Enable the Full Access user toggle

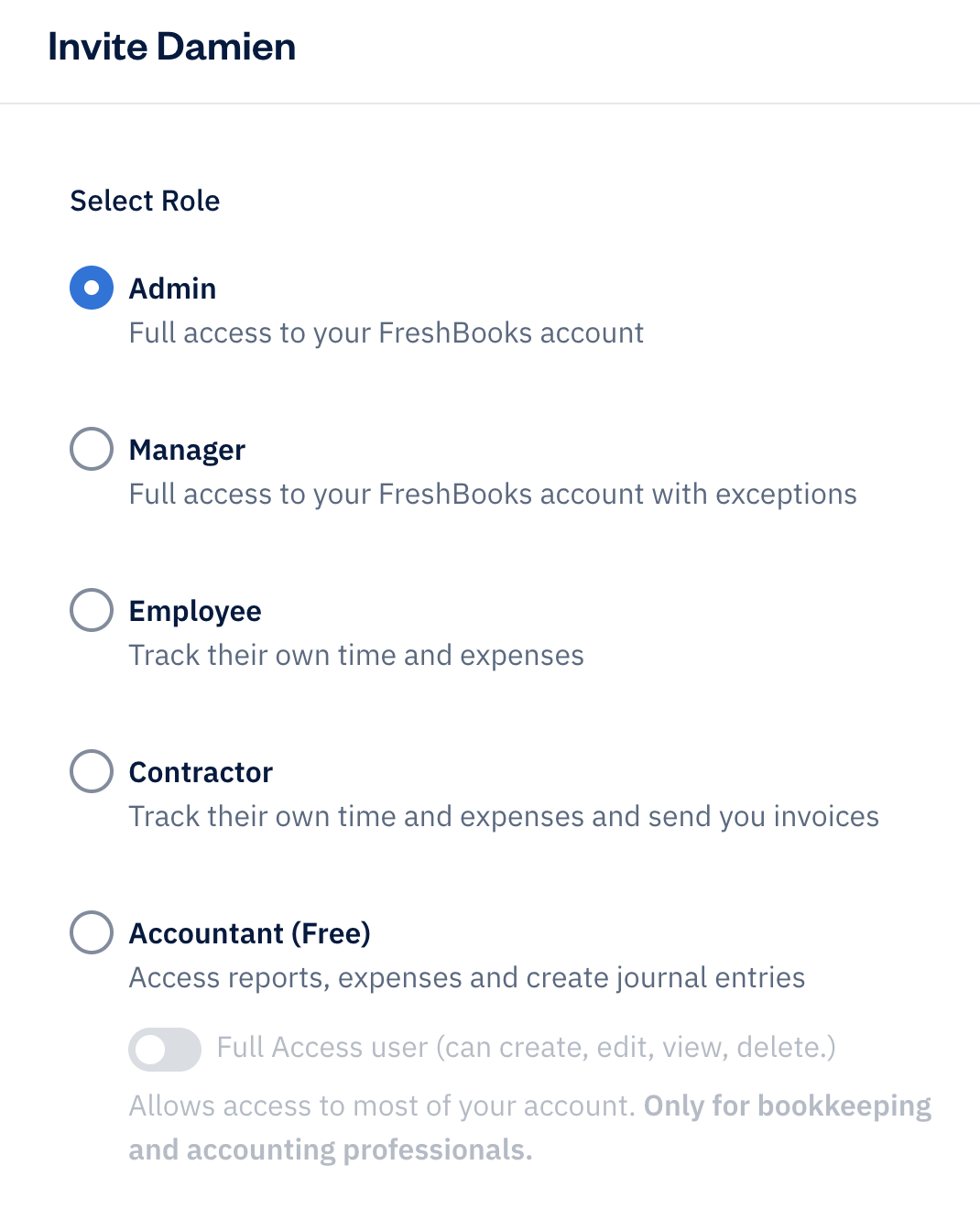point(165,1050)
